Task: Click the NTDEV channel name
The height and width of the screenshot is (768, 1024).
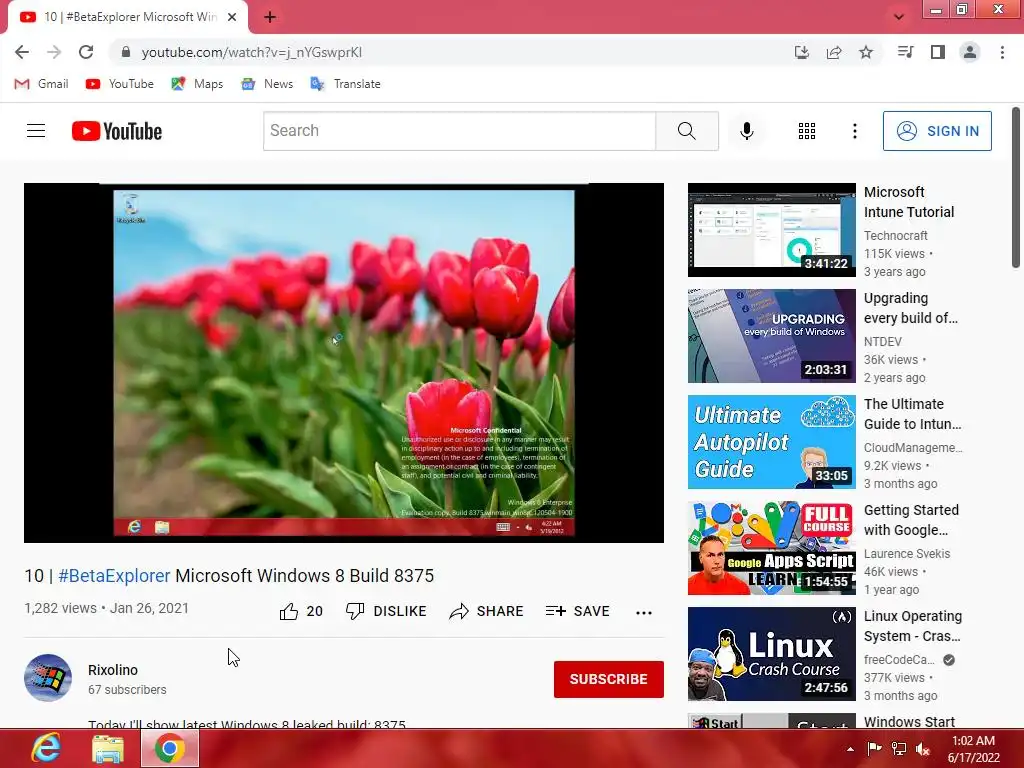Action: point(882,342)
